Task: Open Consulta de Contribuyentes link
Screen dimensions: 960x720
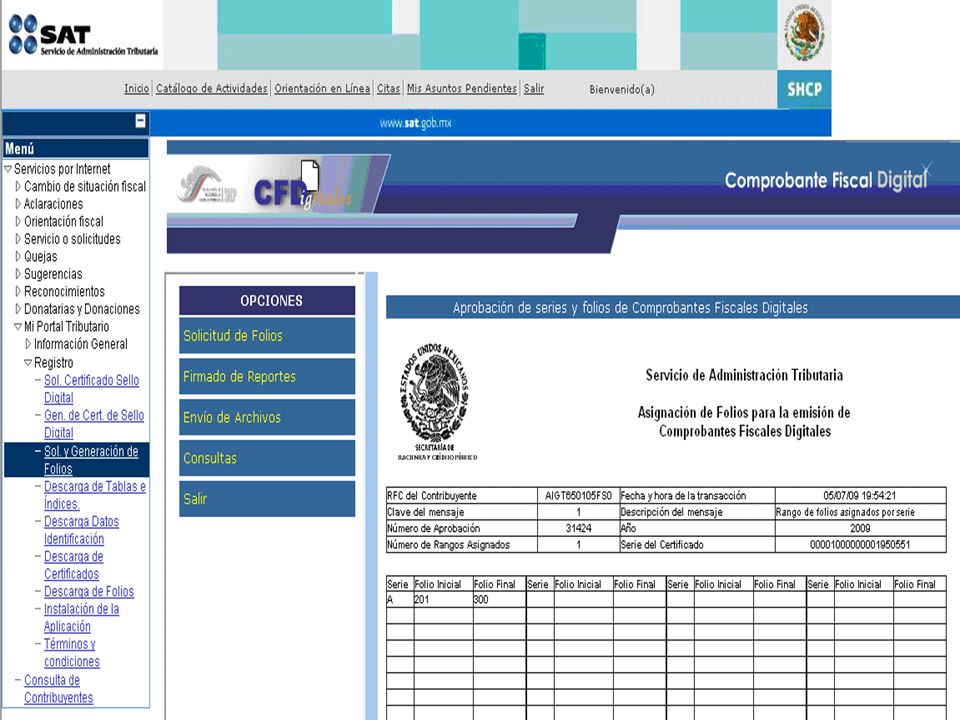Action: (x=58, y=689)
